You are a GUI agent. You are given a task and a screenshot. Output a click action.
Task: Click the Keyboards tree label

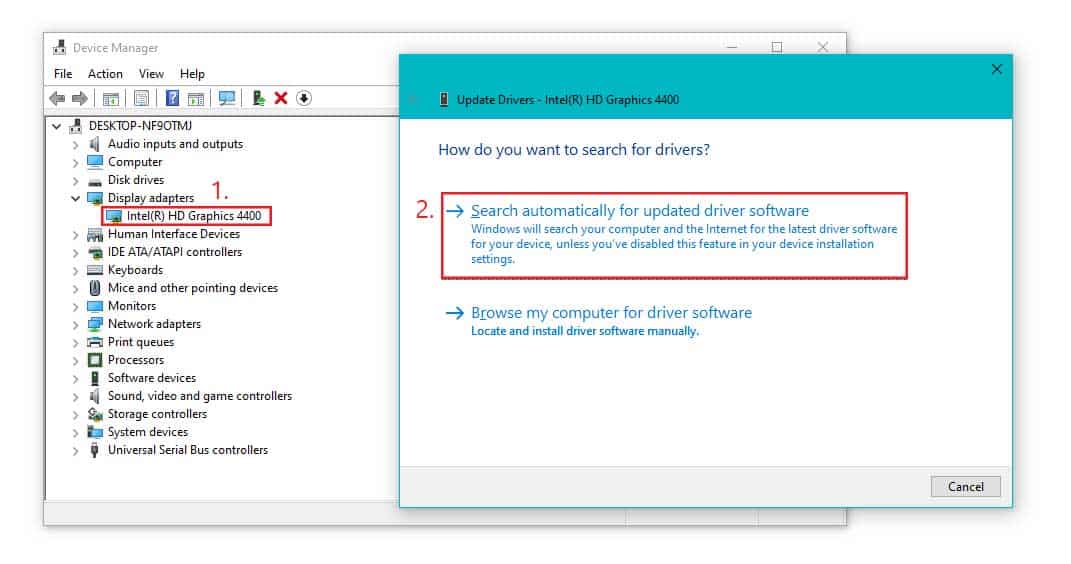[x=135, y=270]
